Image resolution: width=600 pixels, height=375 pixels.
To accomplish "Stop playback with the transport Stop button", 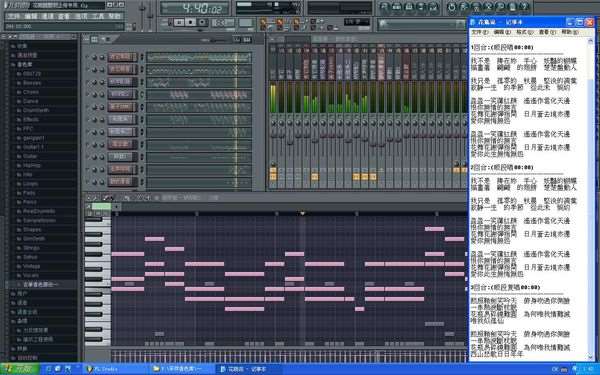I will point(190,23).
